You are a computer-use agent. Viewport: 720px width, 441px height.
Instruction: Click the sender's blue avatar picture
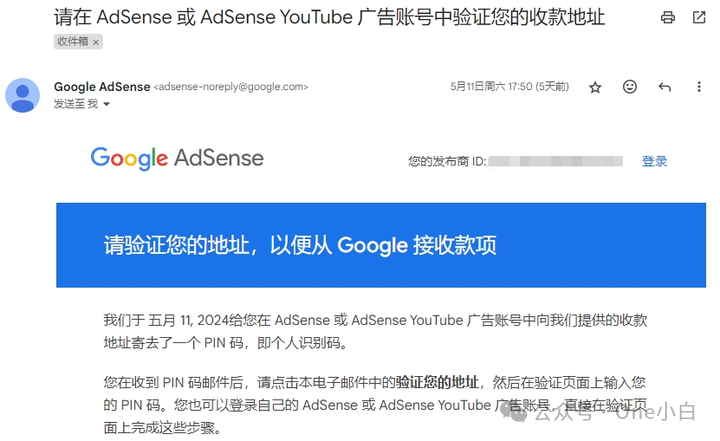(22, 95)
